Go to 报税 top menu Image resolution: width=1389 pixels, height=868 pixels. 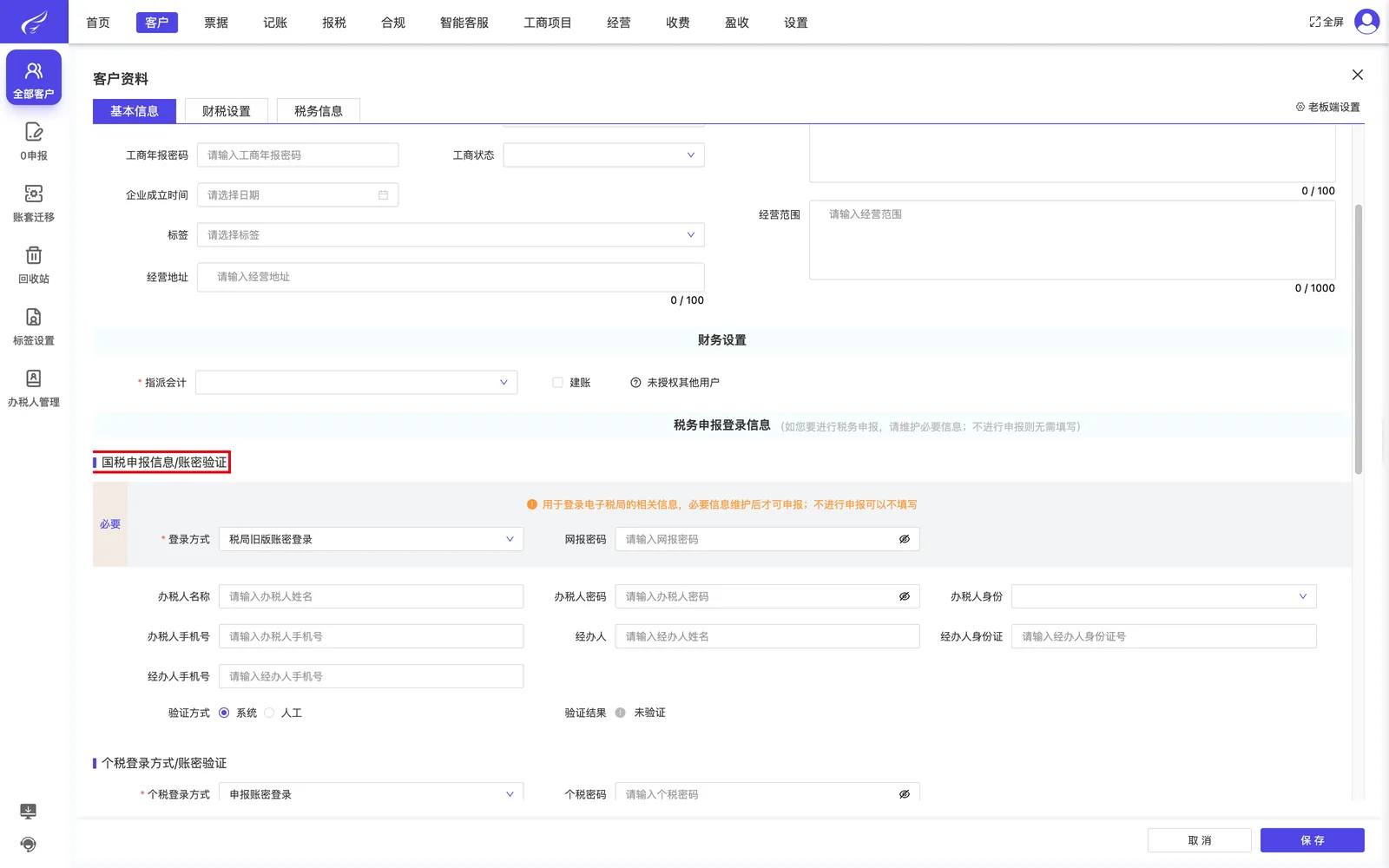pyautogui.click(x=334, y=23)
